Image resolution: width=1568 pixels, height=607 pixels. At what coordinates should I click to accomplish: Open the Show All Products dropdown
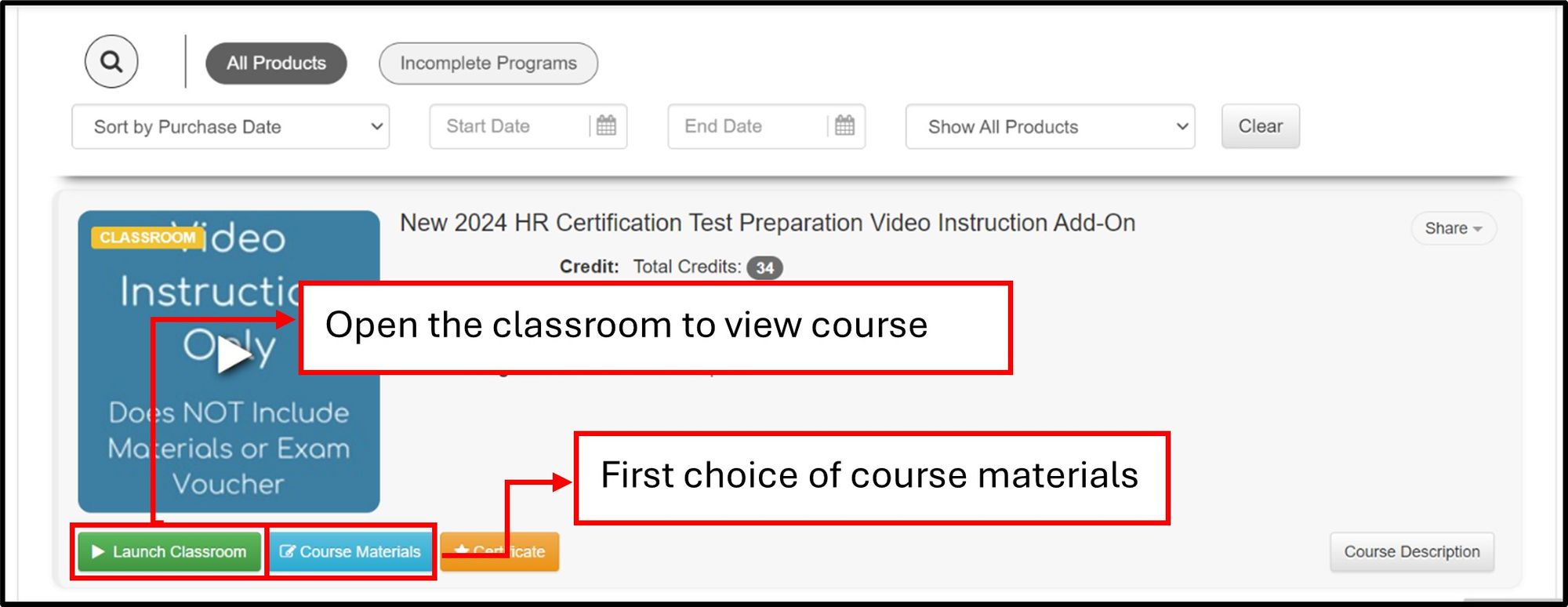1049,127
